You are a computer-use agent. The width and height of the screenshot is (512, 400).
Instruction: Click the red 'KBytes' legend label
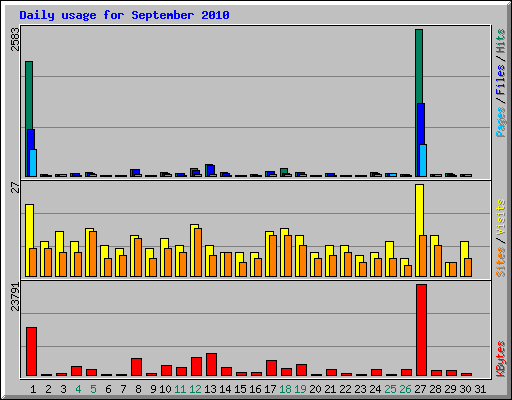(x=500, y=359)
